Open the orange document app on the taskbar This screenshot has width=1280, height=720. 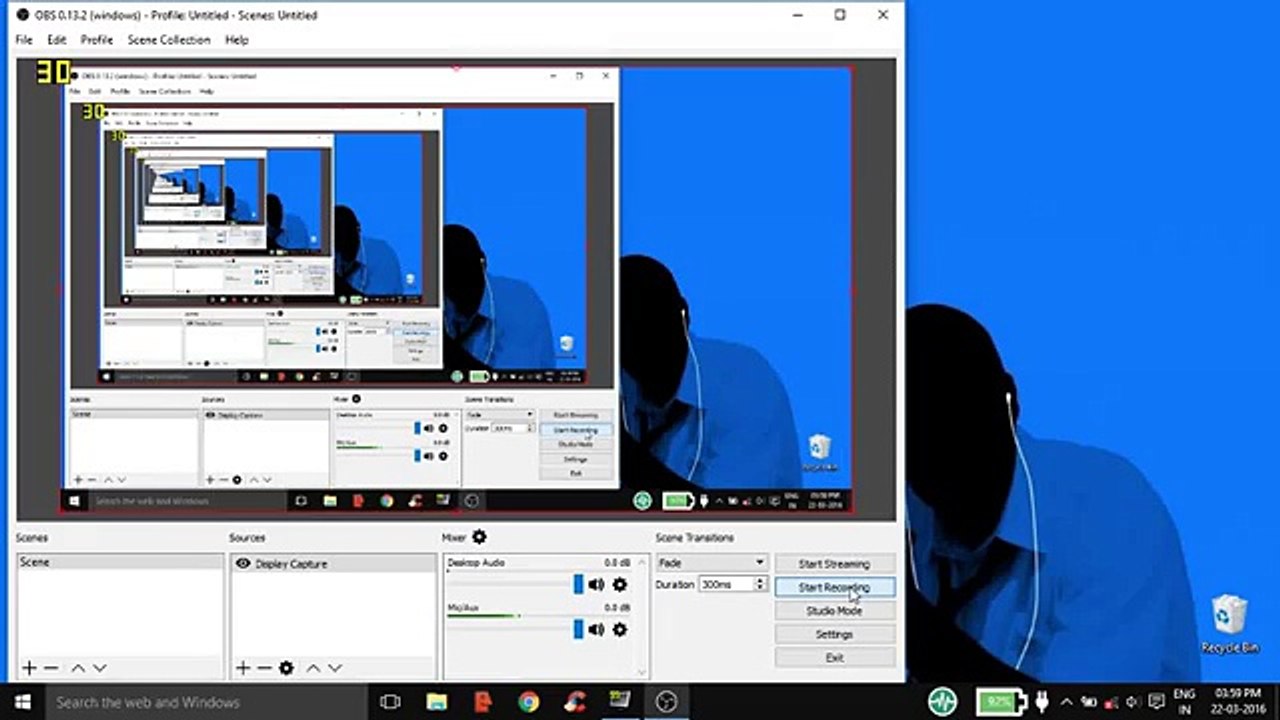[483, 702]
